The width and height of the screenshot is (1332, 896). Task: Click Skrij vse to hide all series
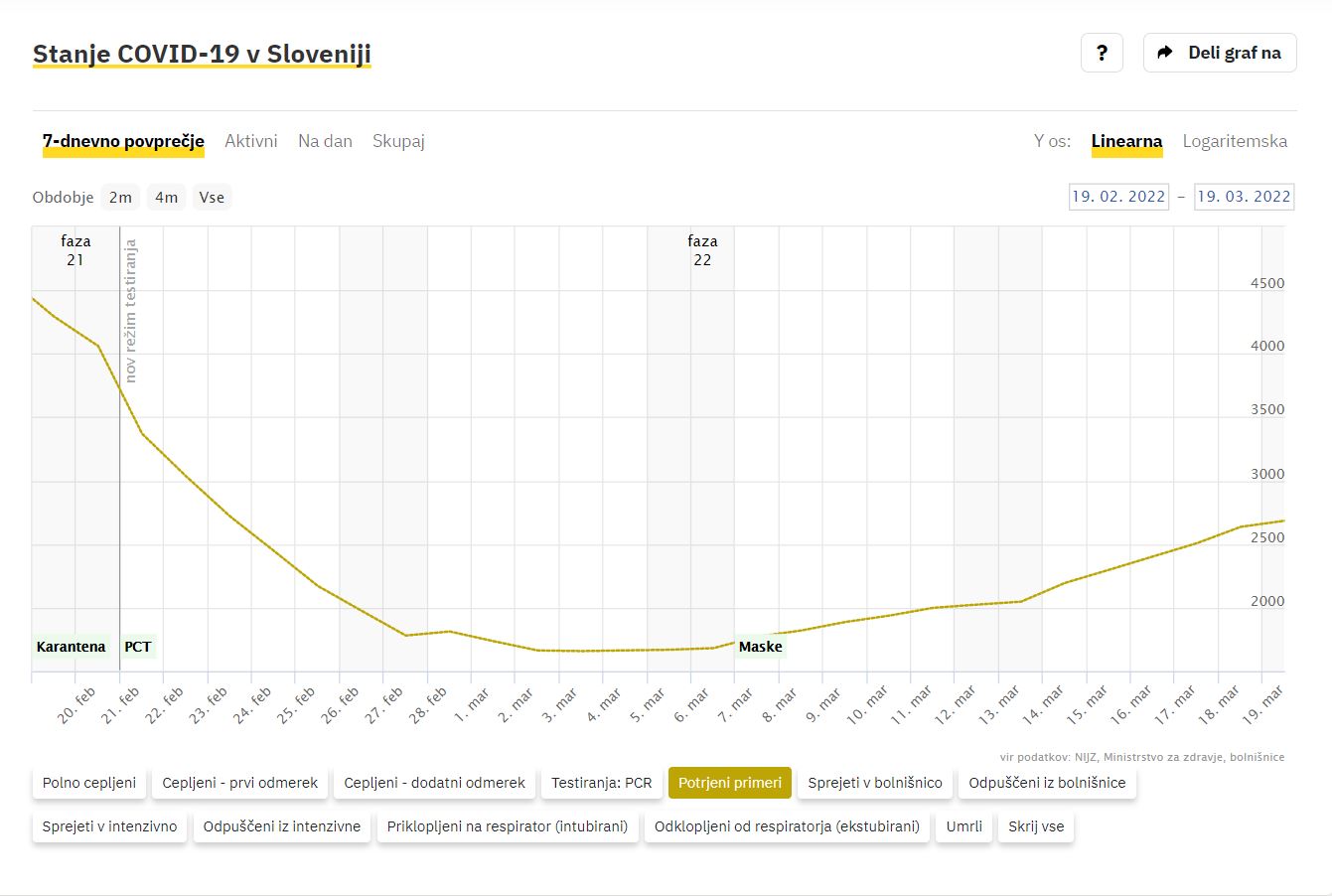tap(1036, 826)
